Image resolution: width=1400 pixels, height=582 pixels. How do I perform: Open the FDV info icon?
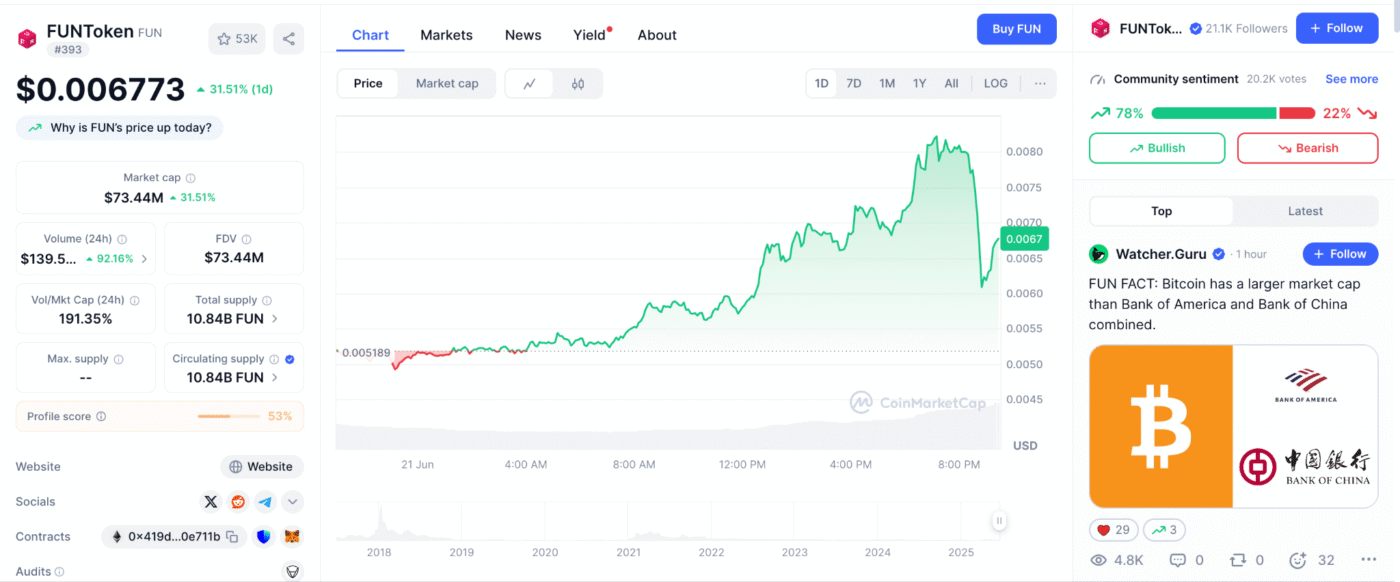246,240
